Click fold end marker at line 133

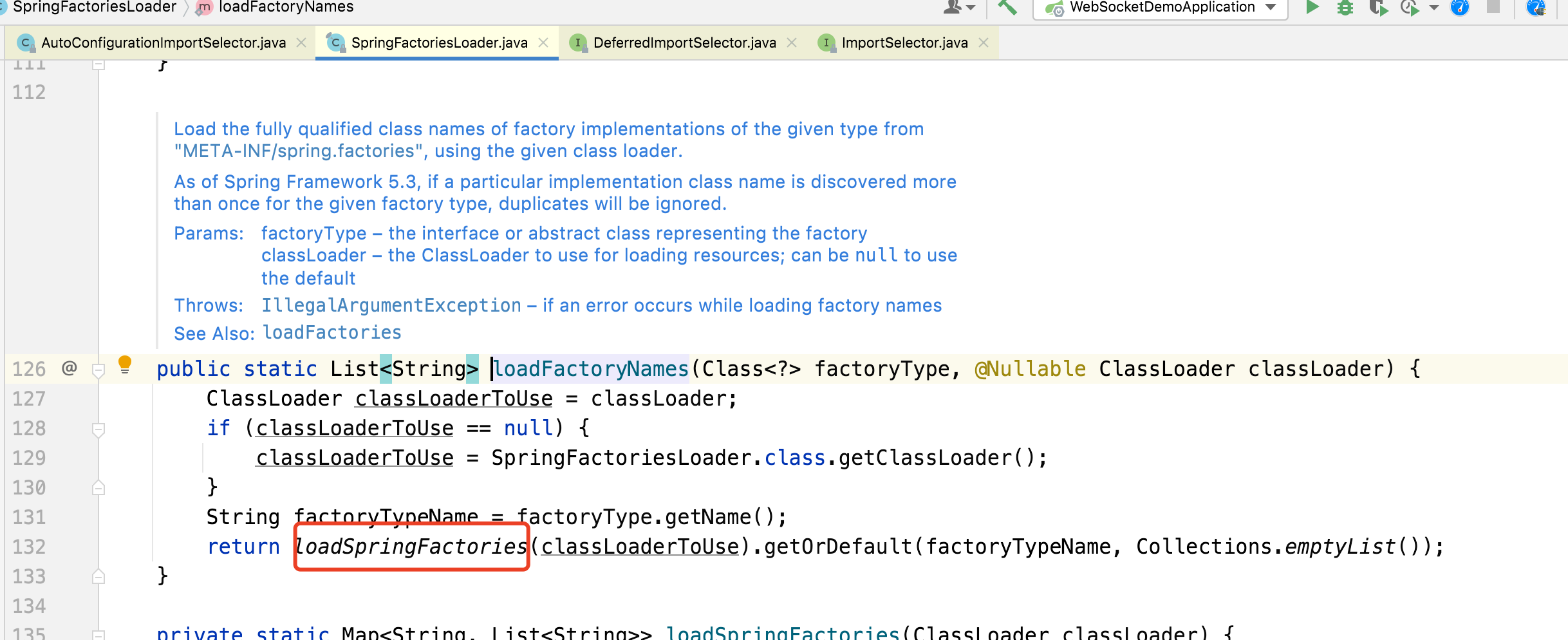[98, 576]
